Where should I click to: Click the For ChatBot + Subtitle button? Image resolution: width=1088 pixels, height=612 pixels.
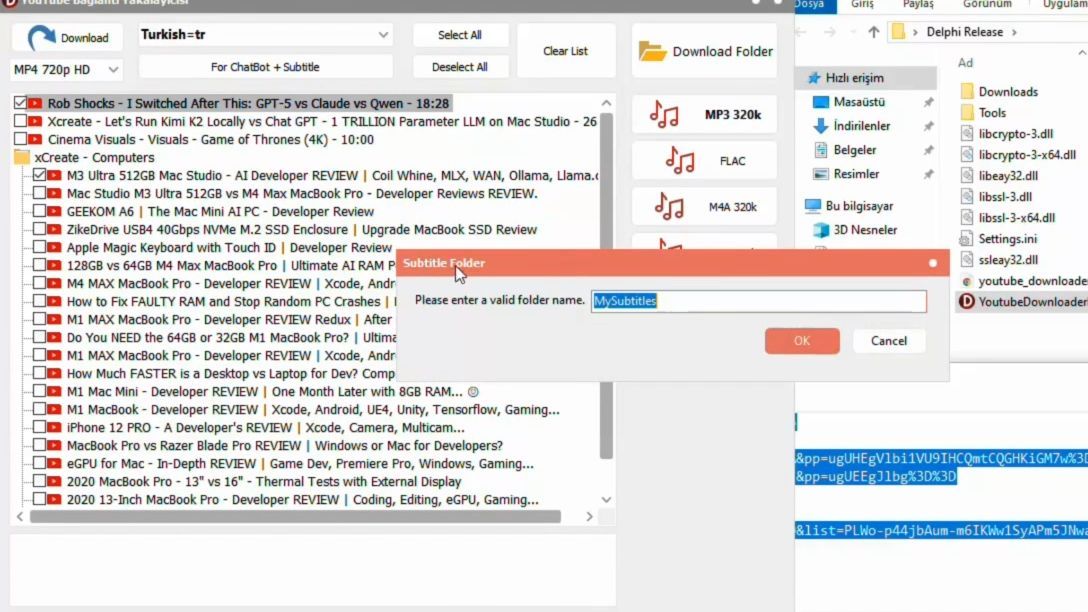[266, 67]
